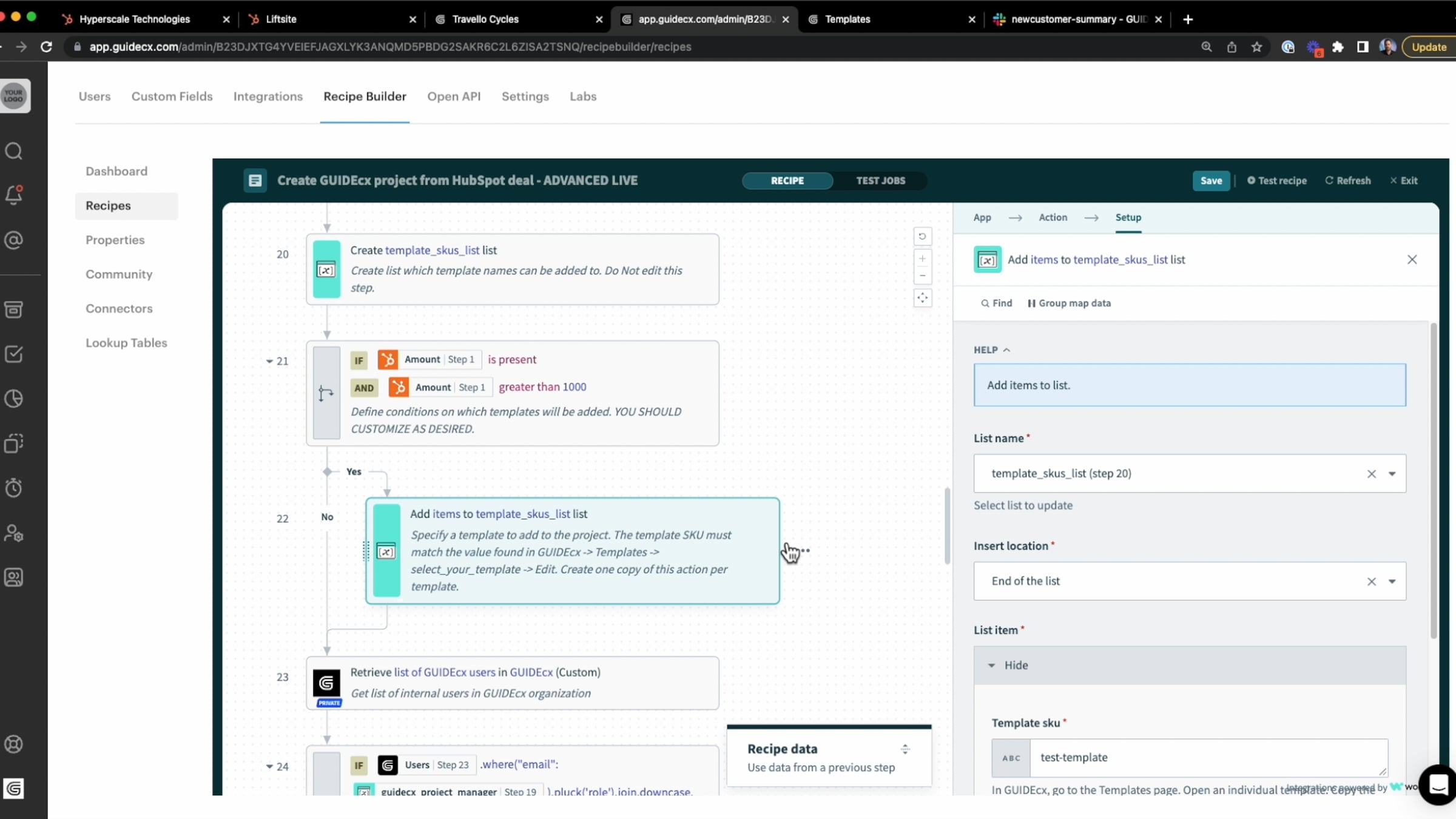
Task: Refresh the recipe
Action: click(x=1347, y=180)
